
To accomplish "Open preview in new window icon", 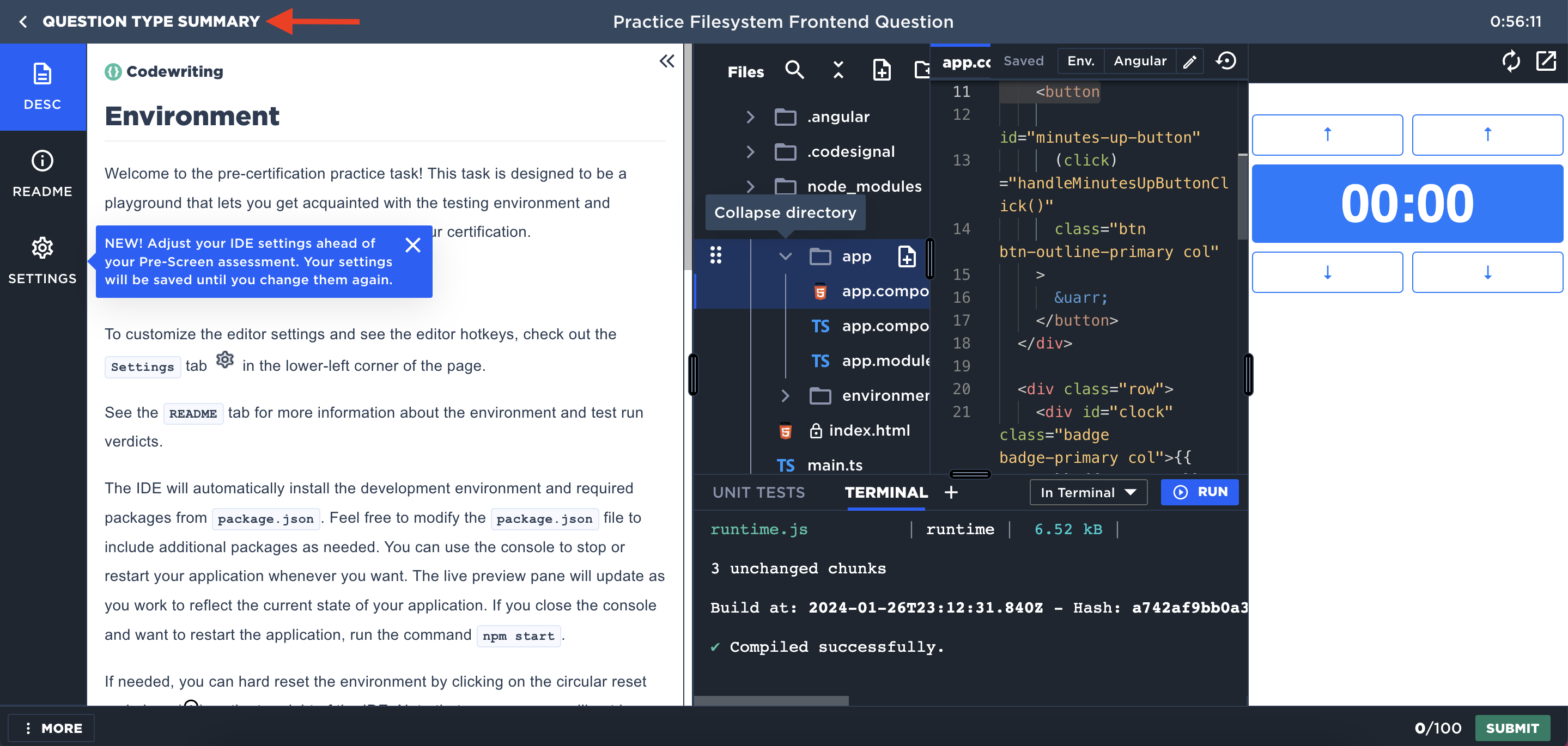I will click(x=1546, y=61).
